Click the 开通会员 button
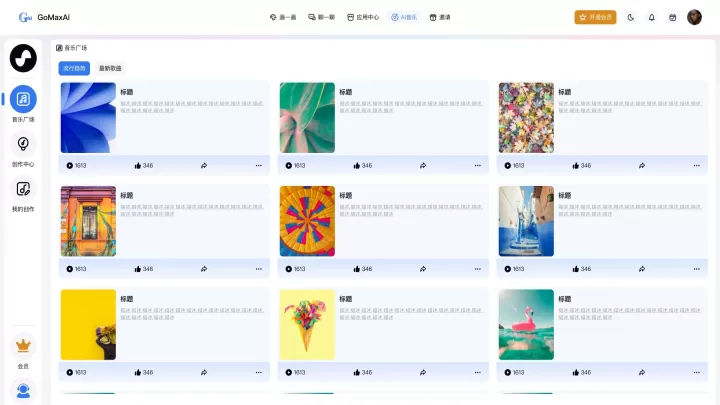 click(595, 17)
